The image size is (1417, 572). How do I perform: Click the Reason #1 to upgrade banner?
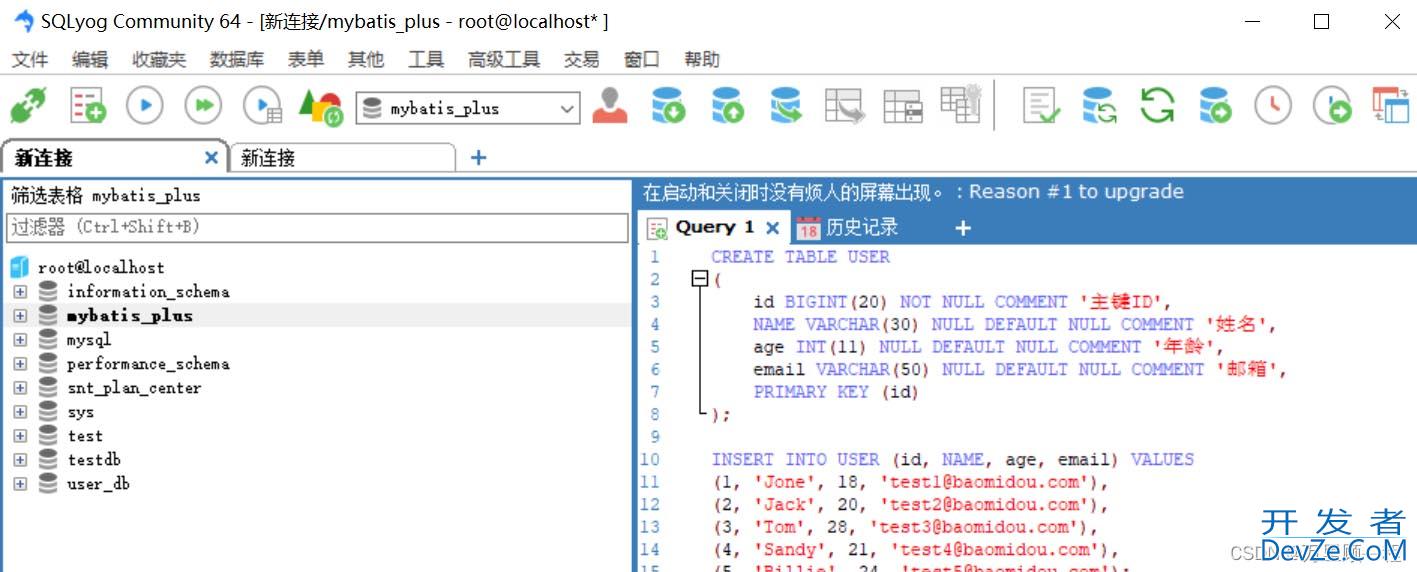pos(913,191)
